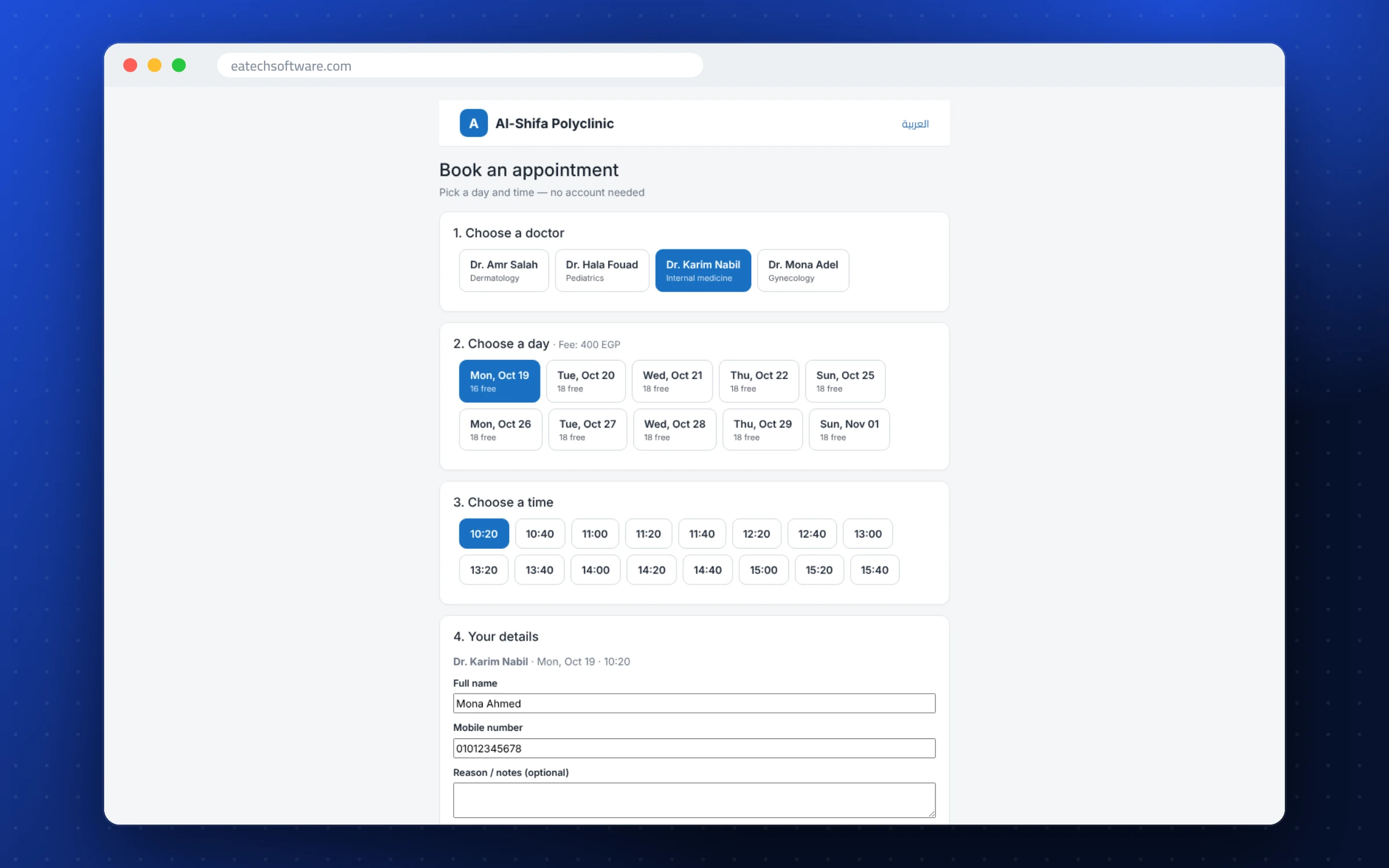Click the Al-Shifa Polyclinic logo icon
This screenshot has height=868, width=1389.
point(473,123)
